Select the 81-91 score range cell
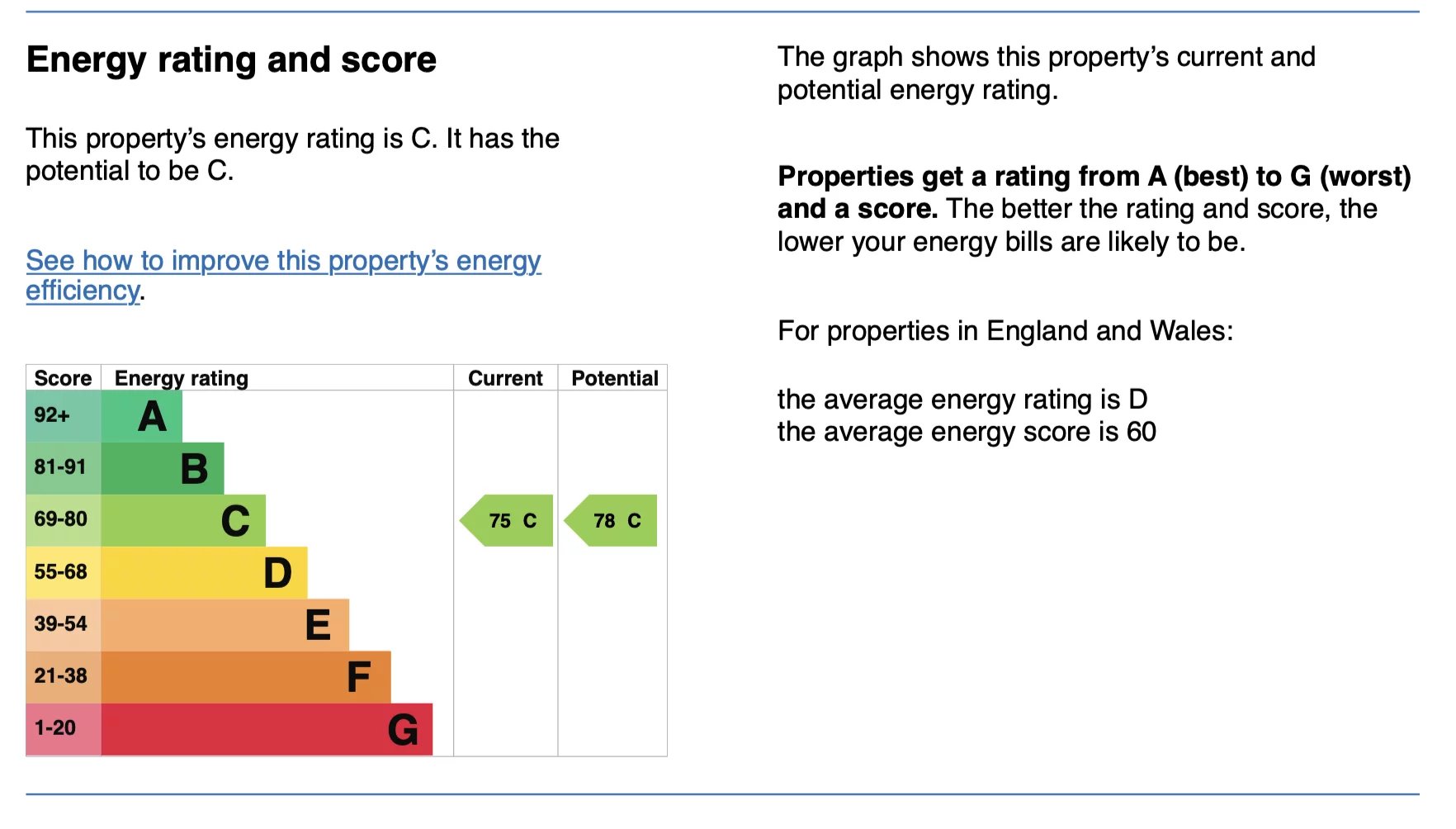 point(63,468)
